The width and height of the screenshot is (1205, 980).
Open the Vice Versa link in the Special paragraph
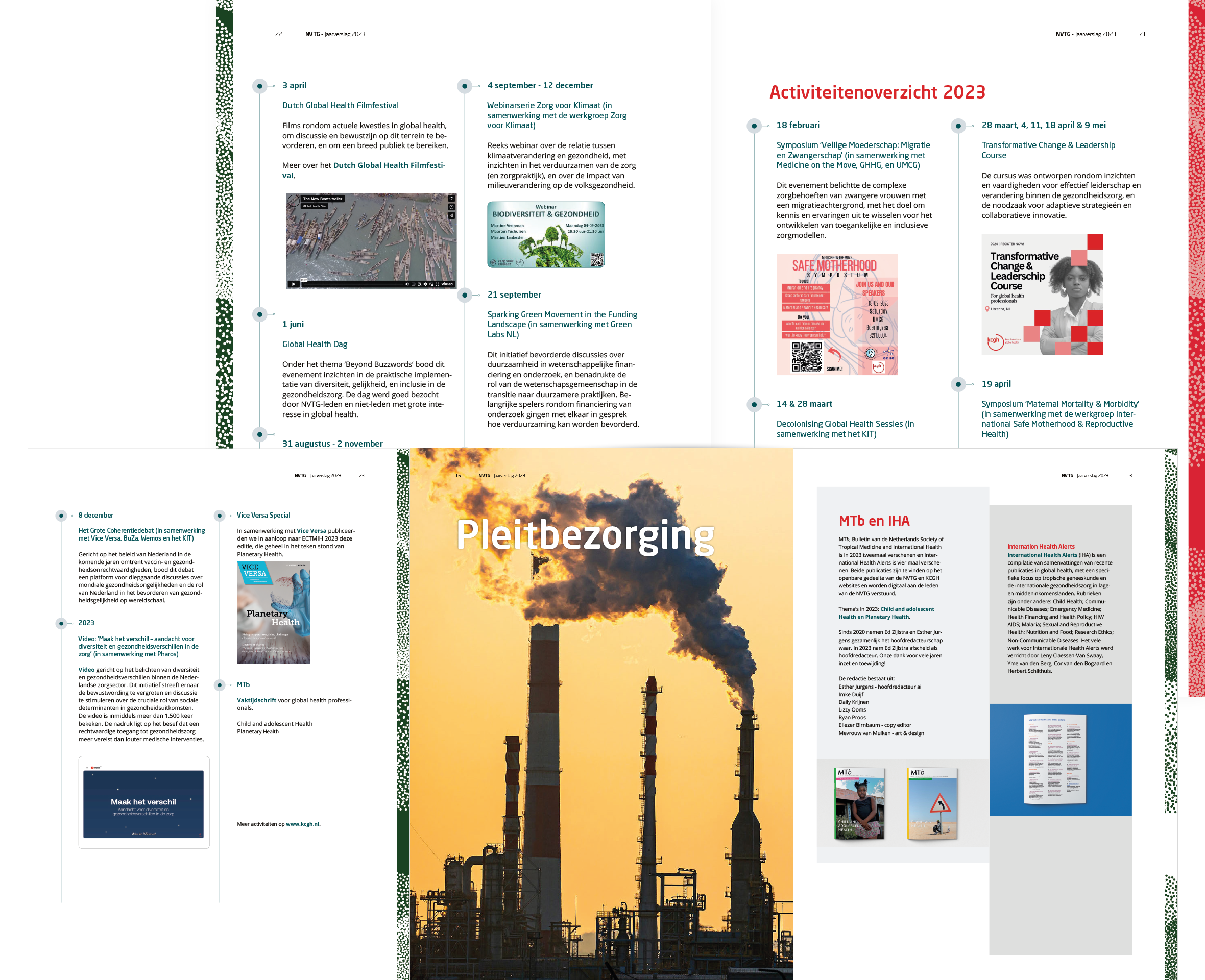point(311,531)
